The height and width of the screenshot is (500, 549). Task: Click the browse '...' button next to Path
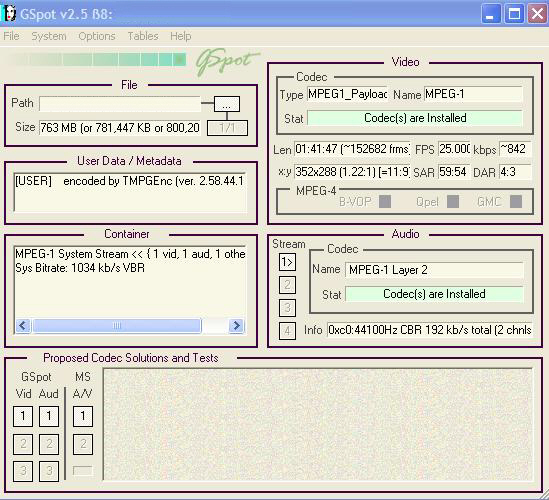227,104
